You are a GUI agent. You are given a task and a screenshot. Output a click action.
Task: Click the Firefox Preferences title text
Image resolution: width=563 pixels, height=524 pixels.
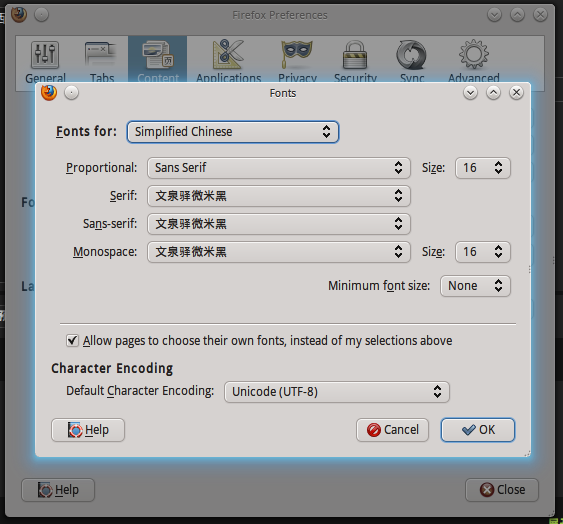click(x=280, y=15)
